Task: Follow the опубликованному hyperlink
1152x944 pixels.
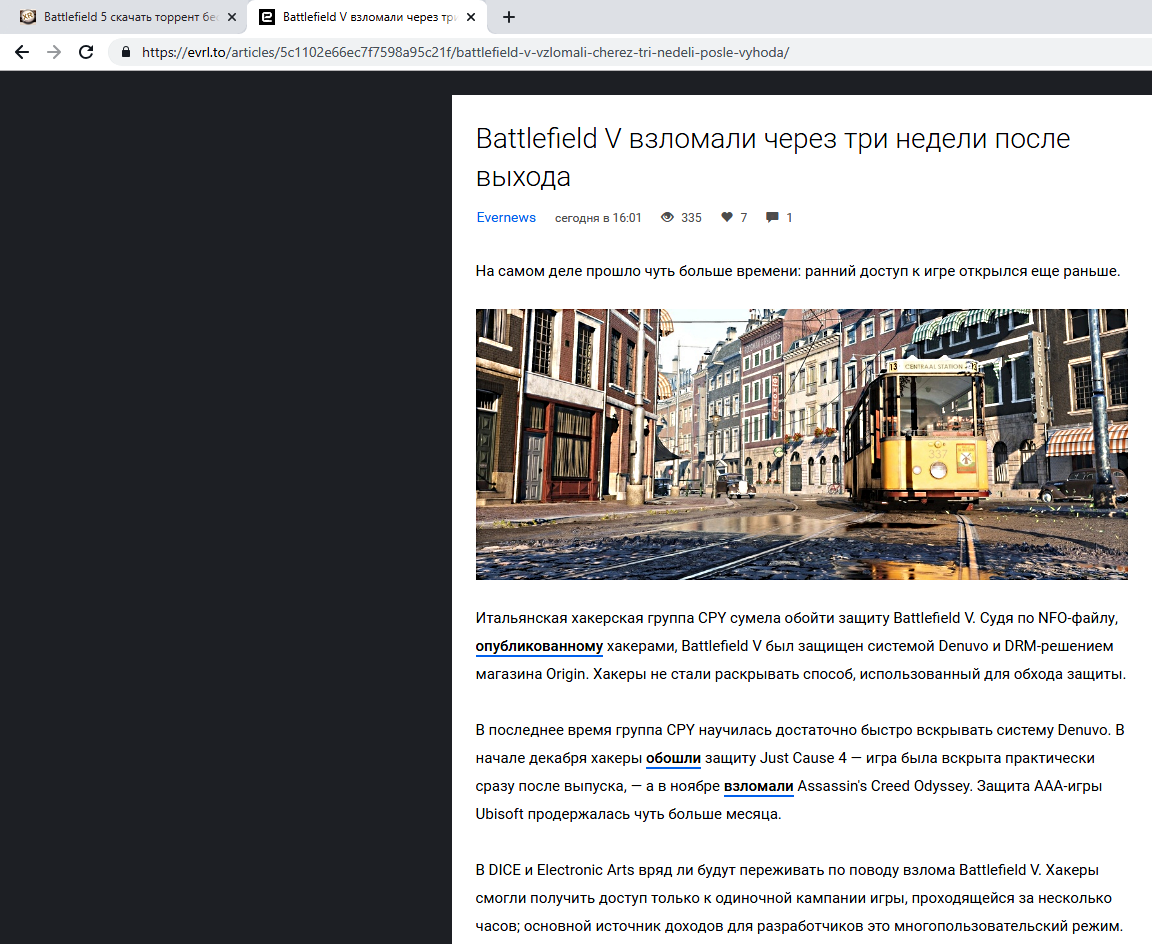Action: pyautogui.click(x=539, y=646)
